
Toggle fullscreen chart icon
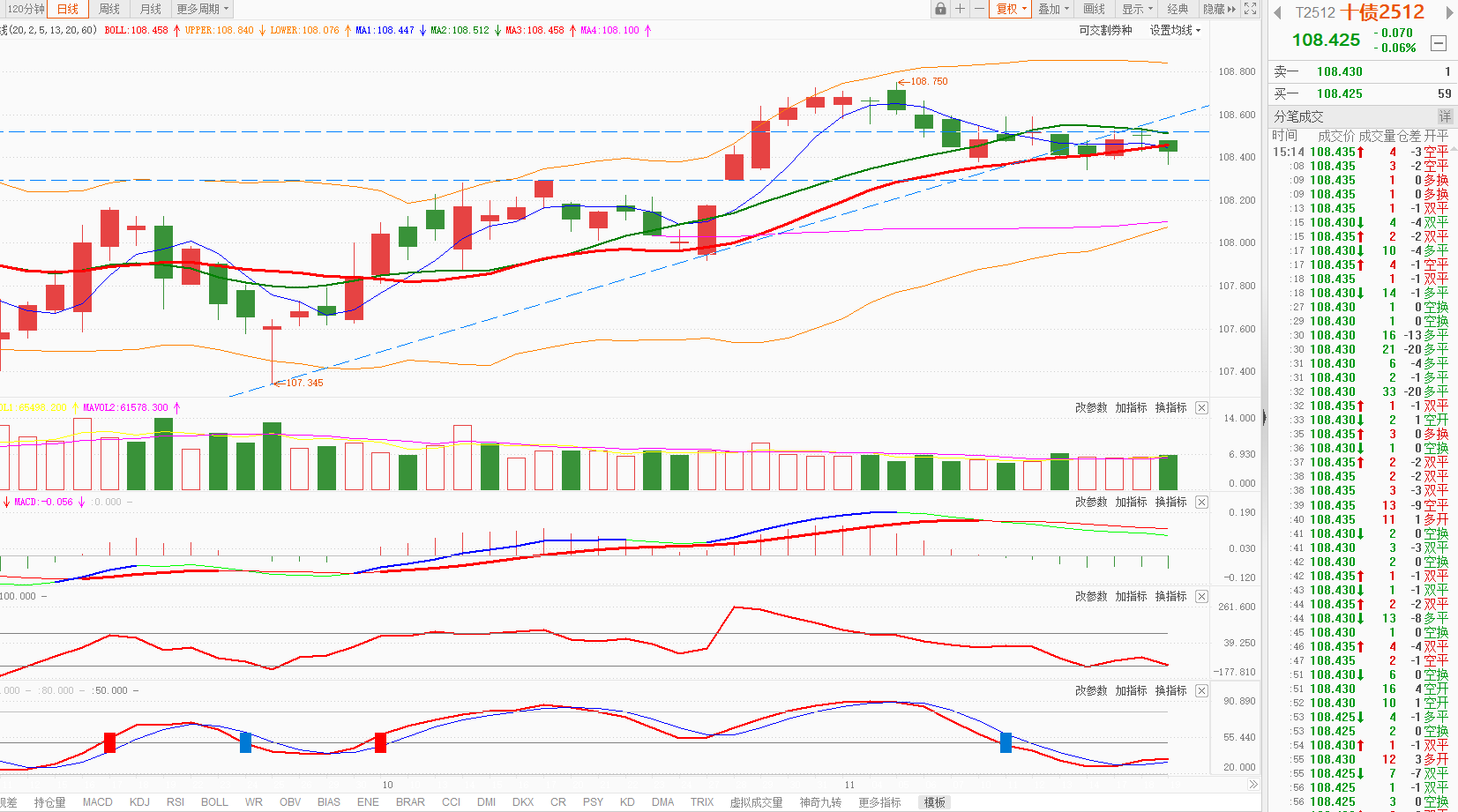1250,9
